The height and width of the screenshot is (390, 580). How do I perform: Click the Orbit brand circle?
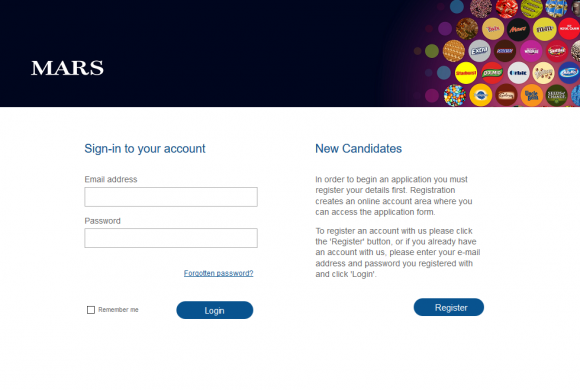click(x=519, y=73)
